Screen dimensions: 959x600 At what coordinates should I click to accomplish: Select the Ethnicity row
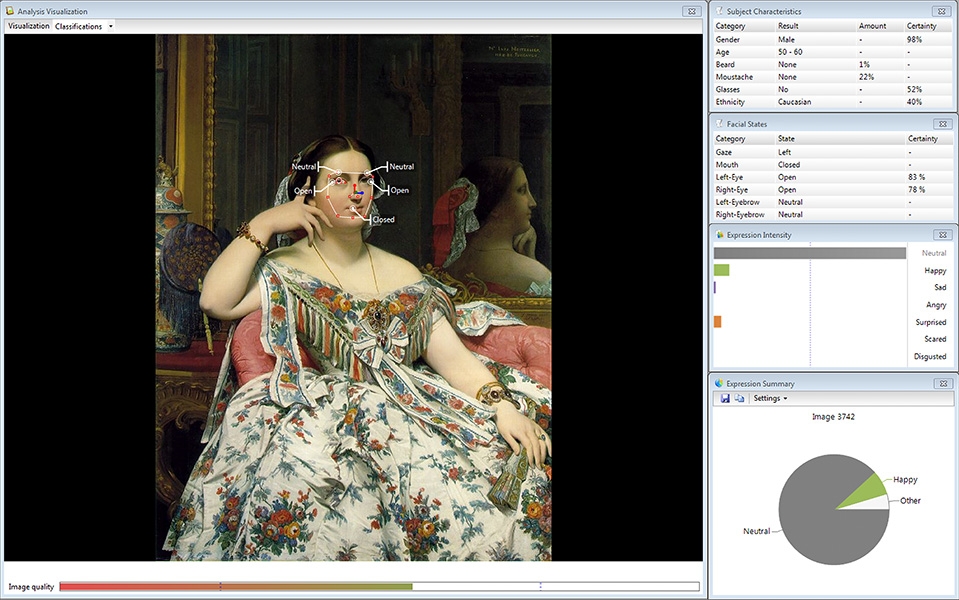833,102
